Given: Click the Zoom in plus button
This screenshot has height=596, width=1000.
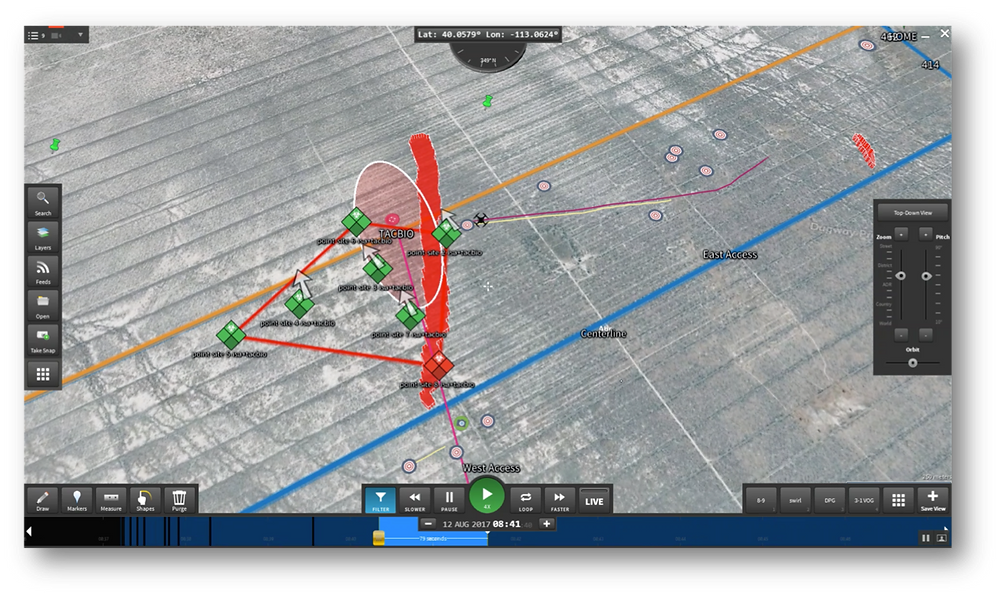Looking at the screenshot, I should pyautogui.click(x=901, y=235).
